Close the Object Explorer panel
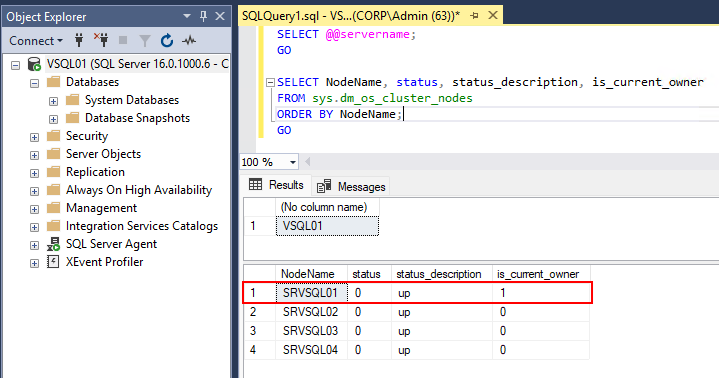The image size is (719, 378). [x=220, y=16]
